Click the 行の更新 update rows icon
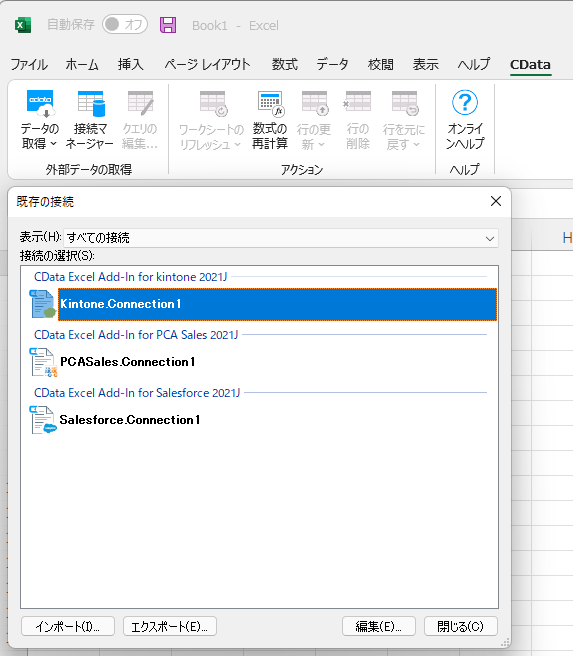573x656 pixels. point(315,103)
